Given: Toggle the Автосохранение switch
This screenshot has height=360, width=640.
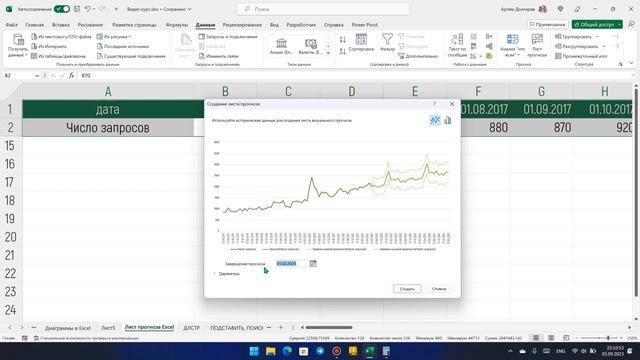Looking at the screenshot, I should coord(62,9).
